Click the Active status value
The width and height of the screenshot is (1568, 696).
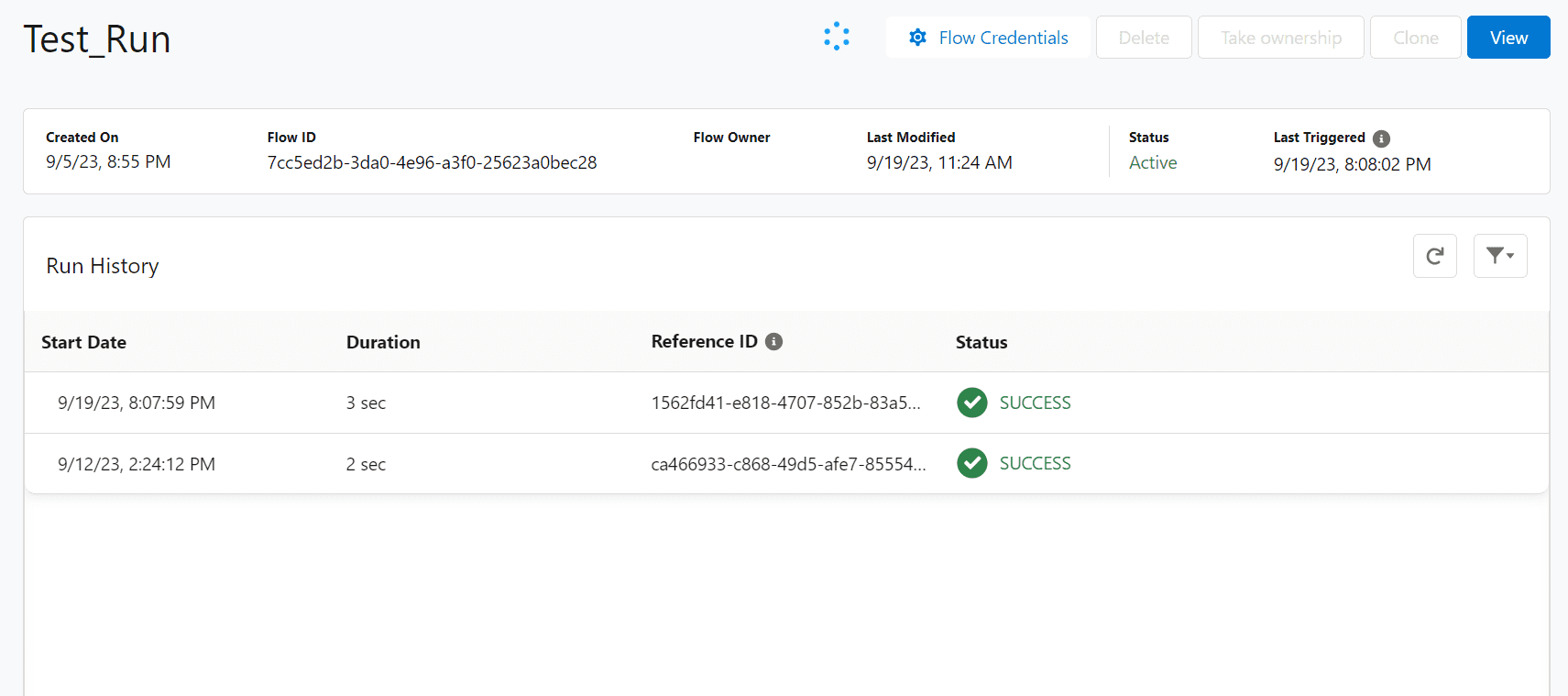click(1153, 162)
